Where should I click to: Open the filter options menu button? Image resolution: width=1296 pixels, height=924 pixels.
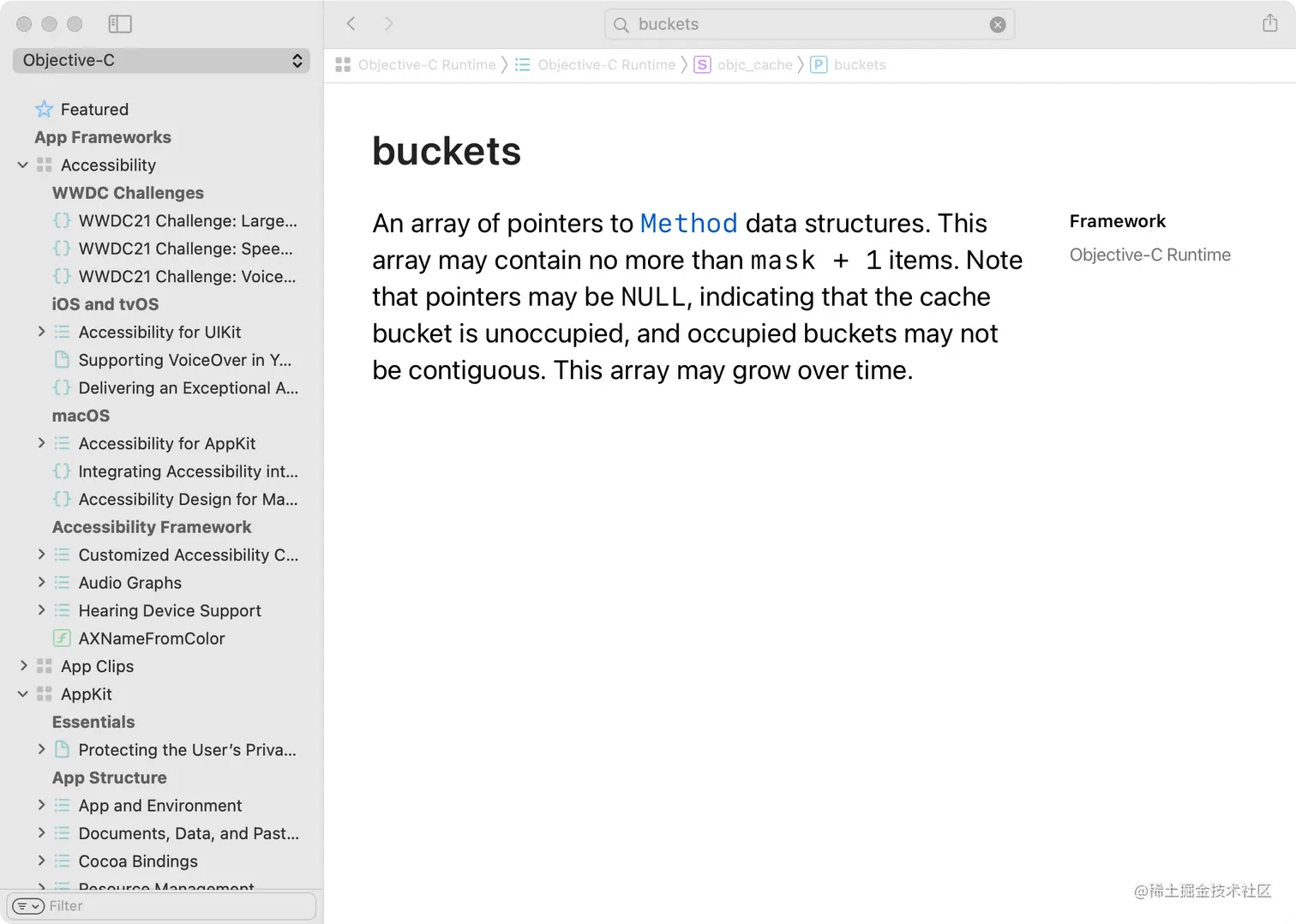pyautogui.click(x=28, y=906)
